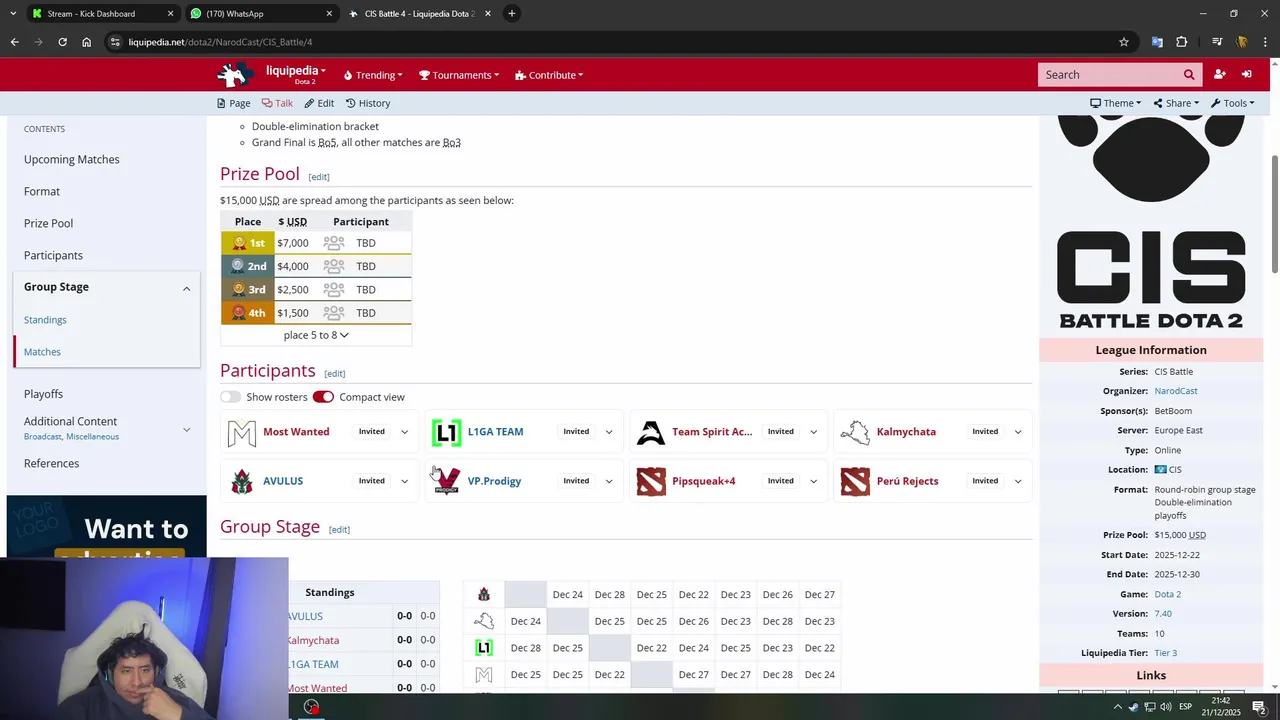Screen dimensions: 1280x720
Task: Open the Chrome three-dot menu
Action: 1264,42
